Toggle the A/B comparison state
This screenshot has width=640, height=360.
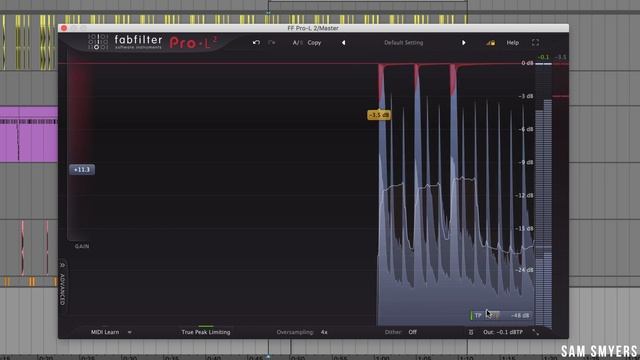297,42
